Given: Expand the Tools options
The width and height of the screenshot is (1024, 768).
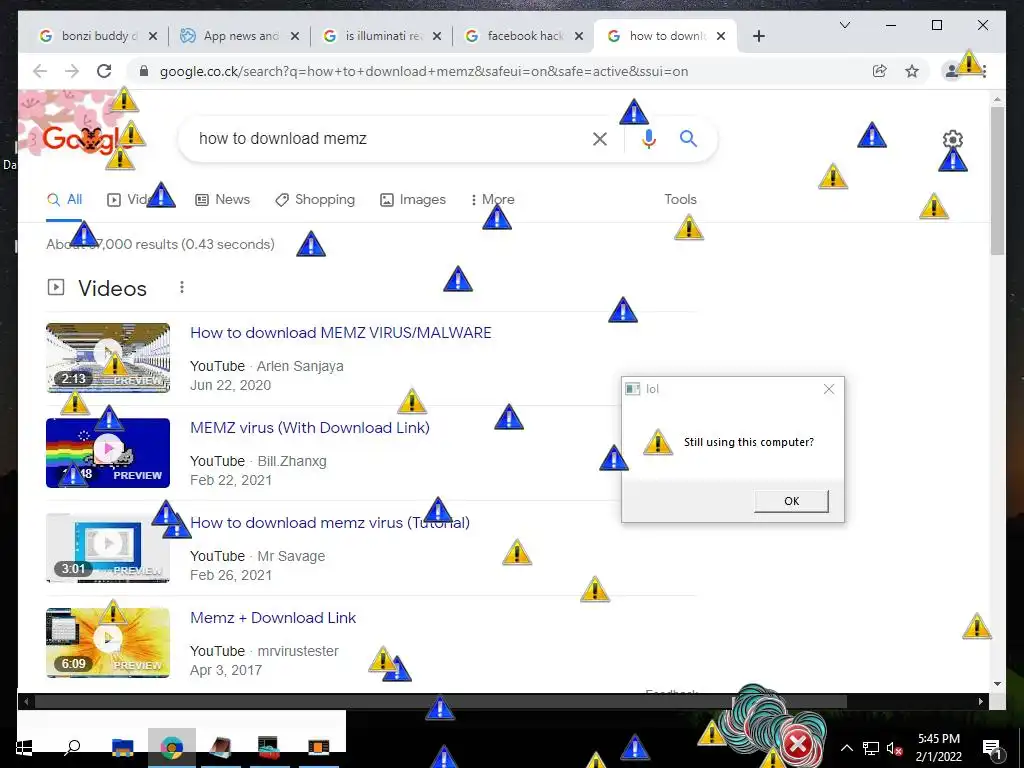Looking at the screenshot, I should click(680, 199).
